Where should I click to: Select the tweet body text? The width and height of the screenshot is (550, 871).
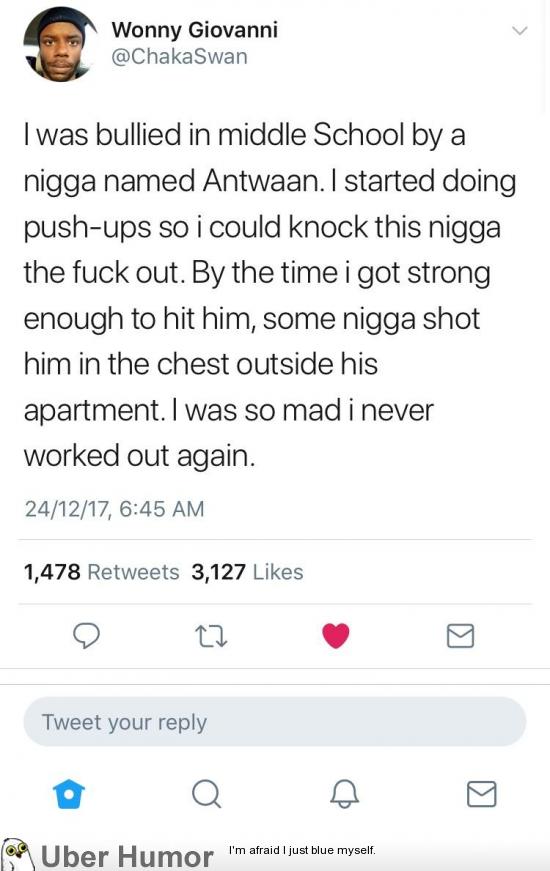[x=270, y=295]
